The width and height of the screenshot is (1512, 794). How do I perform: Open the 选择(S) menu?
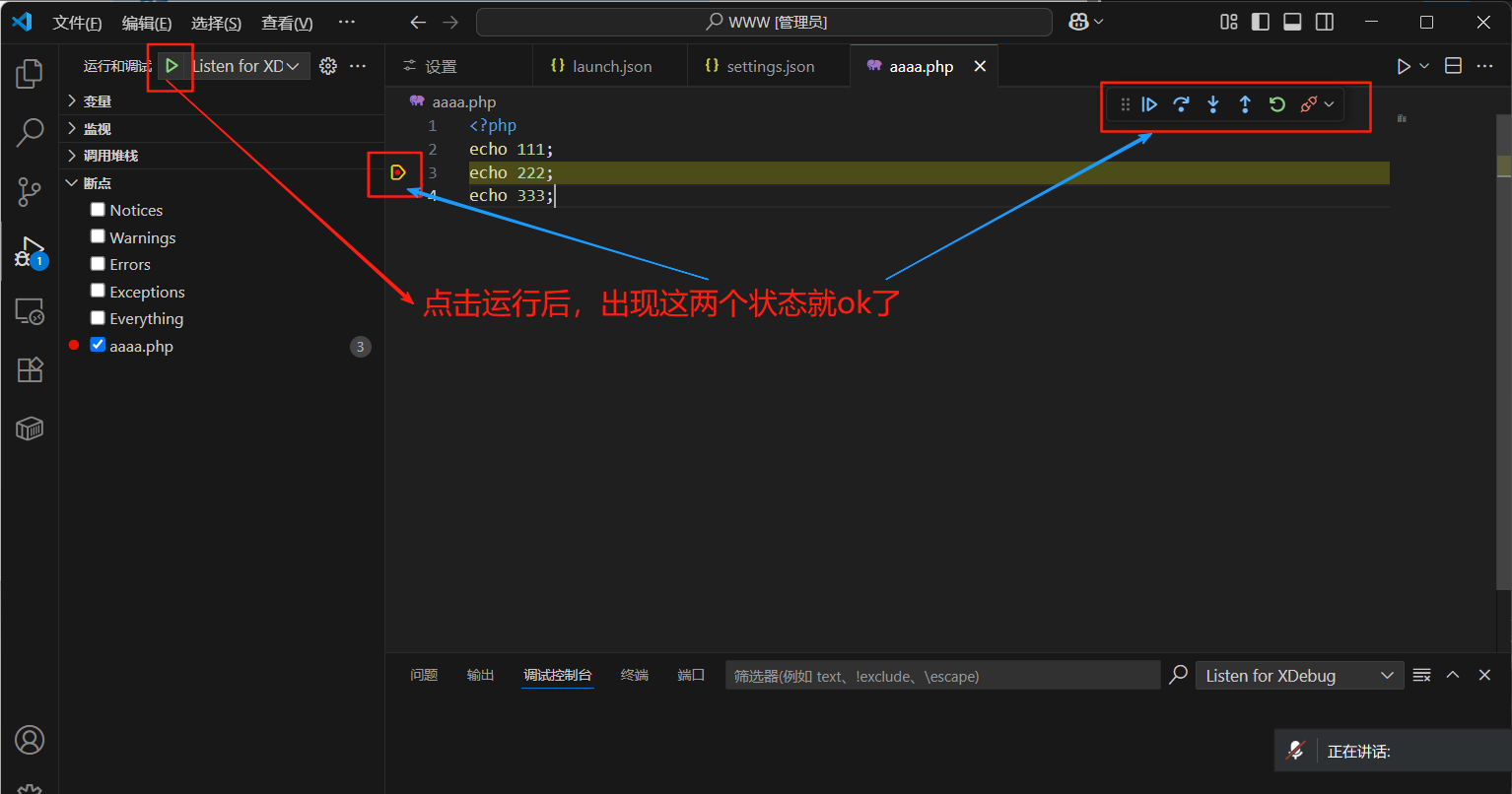pos(216,23)
